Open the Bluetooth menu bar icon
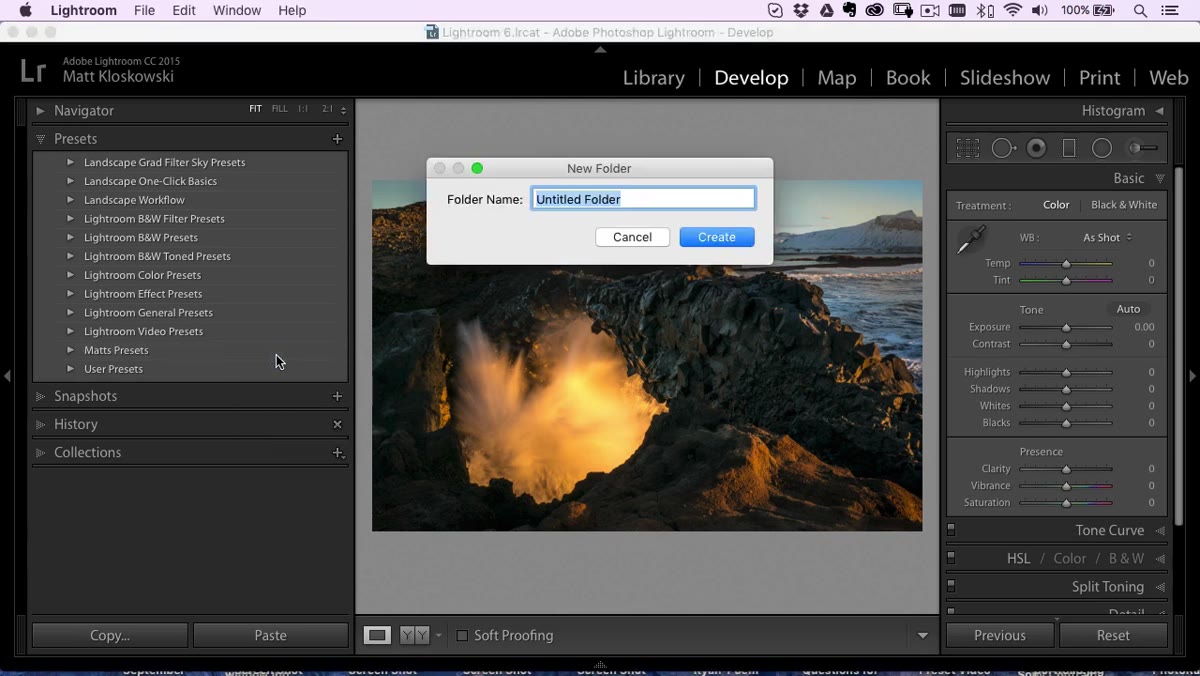This screenshot has height=676, width=1200. point(986,10)
